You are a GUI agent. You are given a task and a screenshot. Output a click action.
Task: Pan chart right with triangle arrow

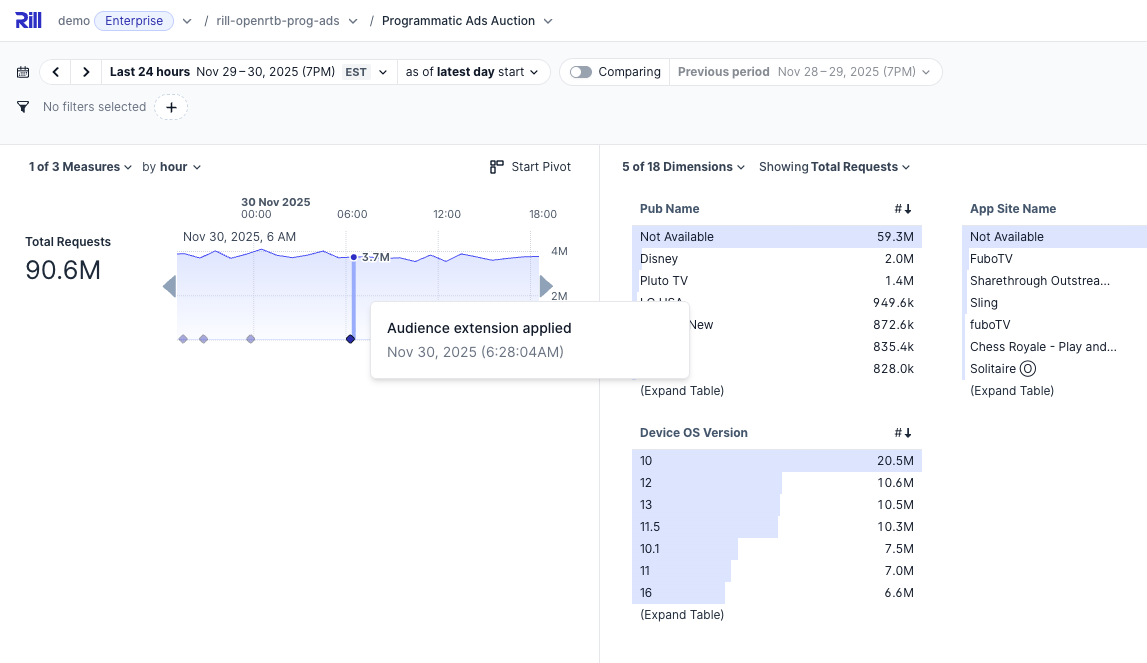click(x=546, y=288)
